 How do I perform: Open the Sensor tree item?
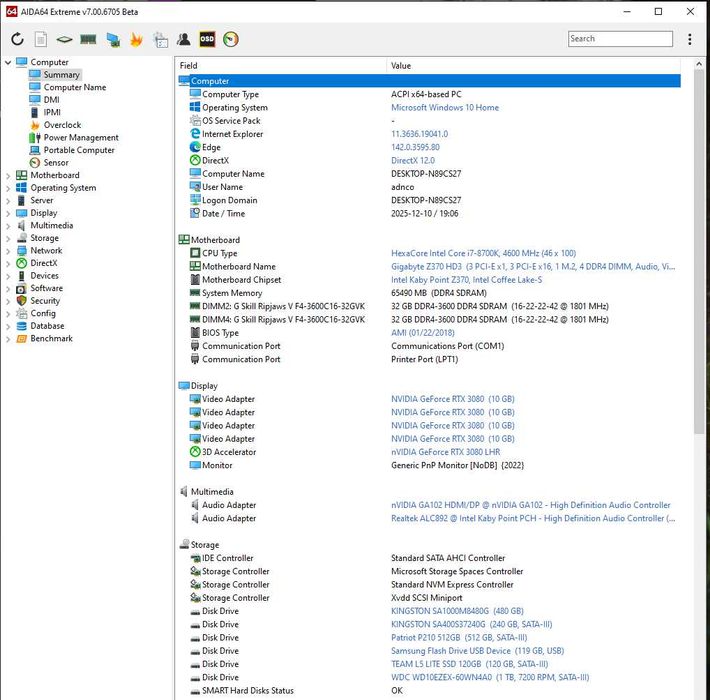56,163
